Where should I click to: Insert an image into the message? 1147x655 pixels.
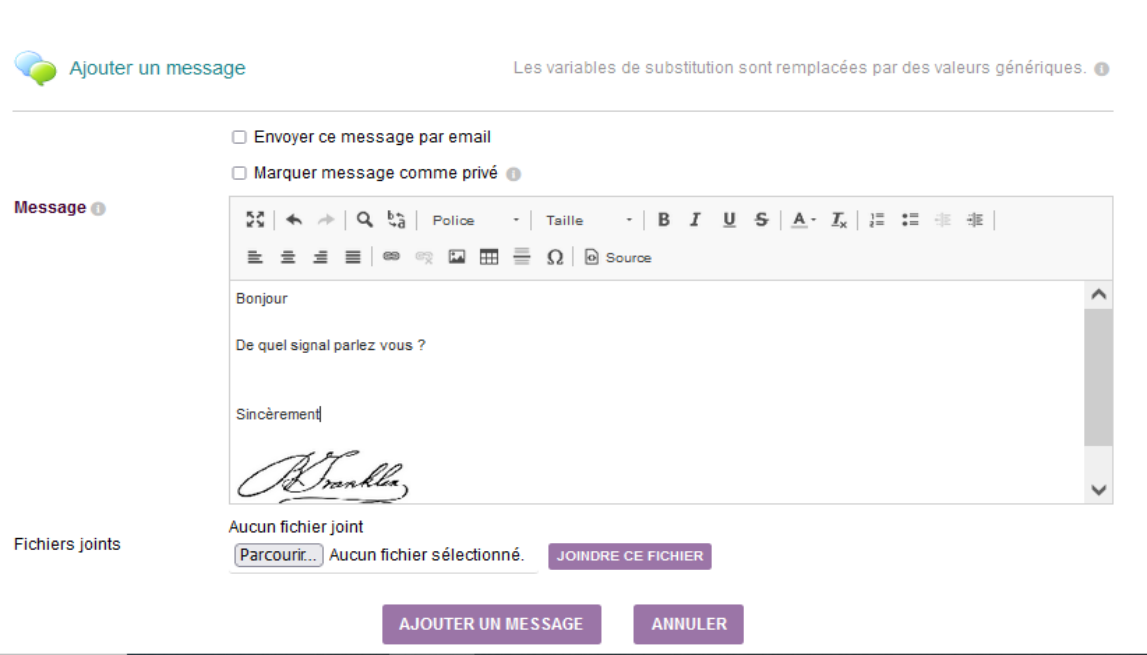[456, 257]
